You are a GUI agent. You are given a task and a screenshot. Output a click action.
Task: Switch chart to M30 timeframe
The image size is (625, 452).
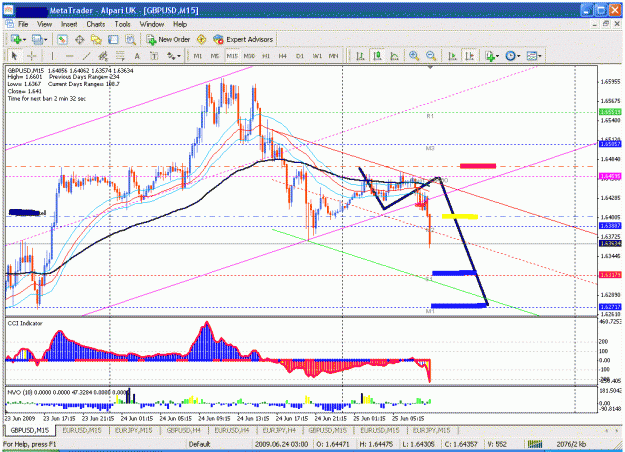pos(249,56)
